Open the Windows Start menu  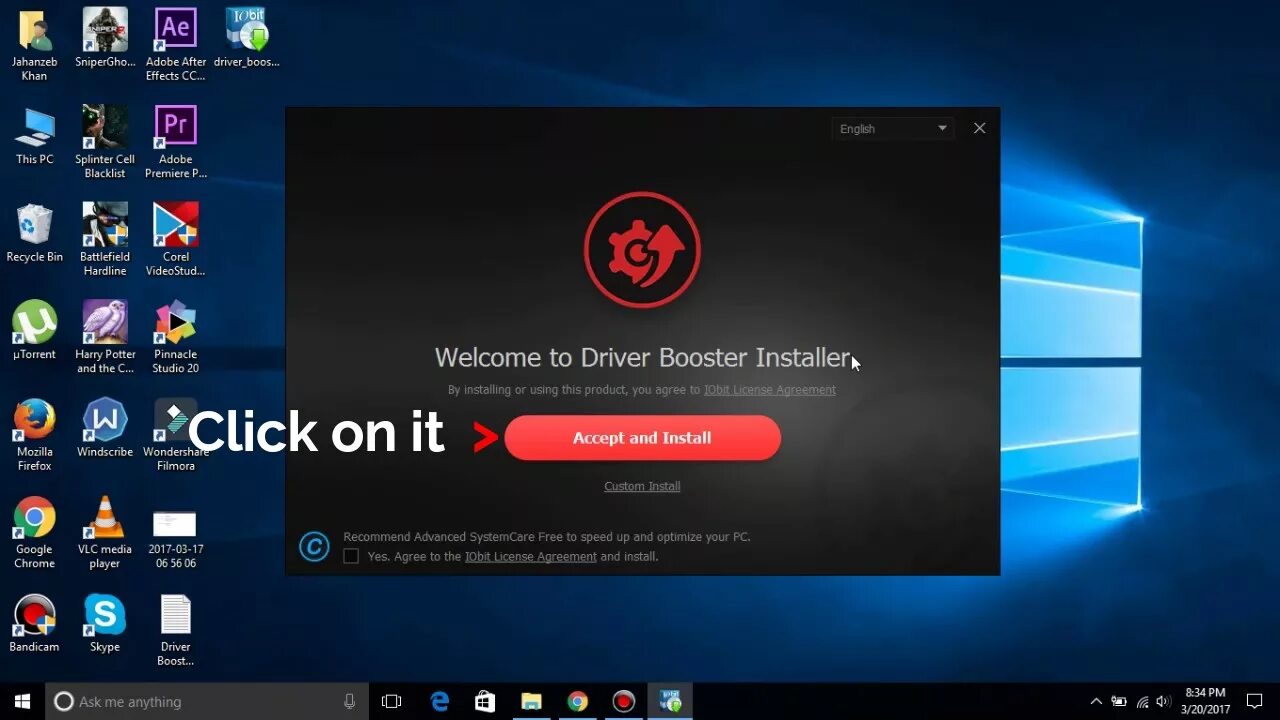[x=22, y=701]
